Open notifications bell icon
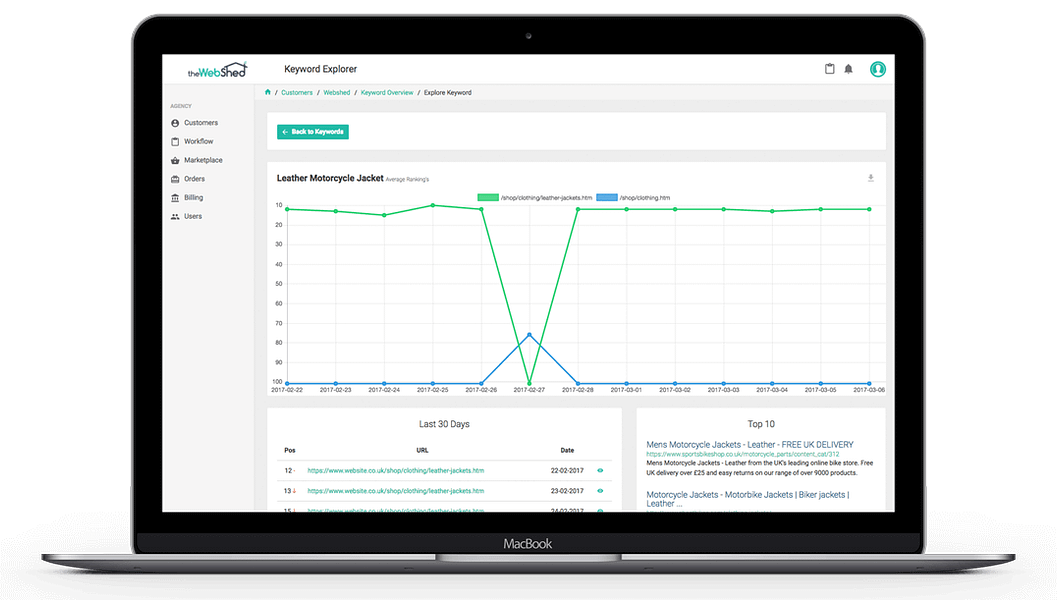This screenshot has height=600, width=1057. coord(849,69)
